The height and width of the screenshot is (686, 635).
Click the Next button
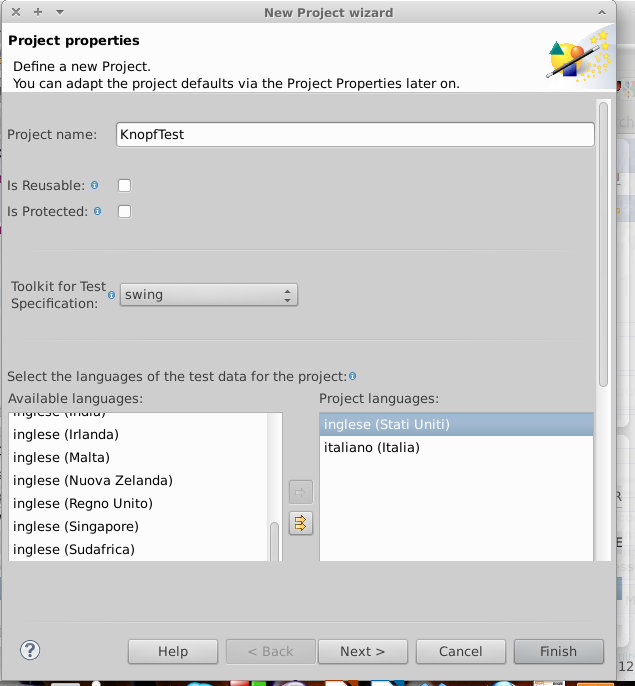[362, 651]
